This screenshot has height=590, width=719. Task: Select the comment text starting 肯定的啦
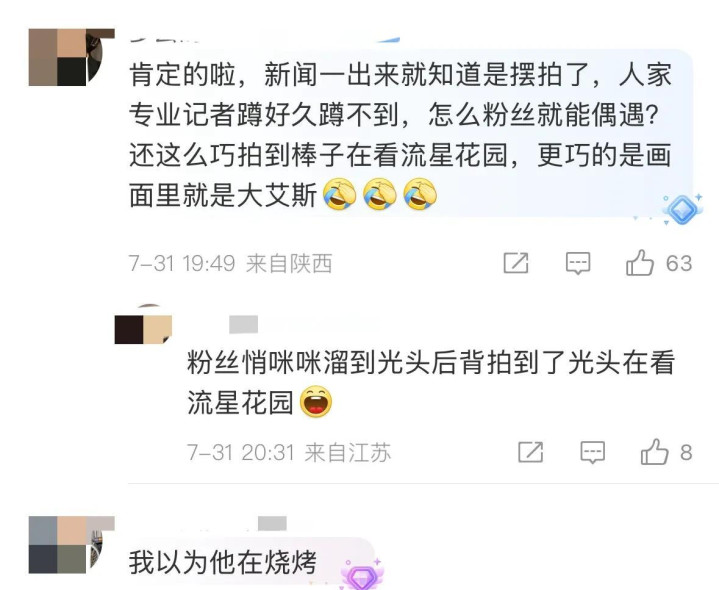[400, 135]
